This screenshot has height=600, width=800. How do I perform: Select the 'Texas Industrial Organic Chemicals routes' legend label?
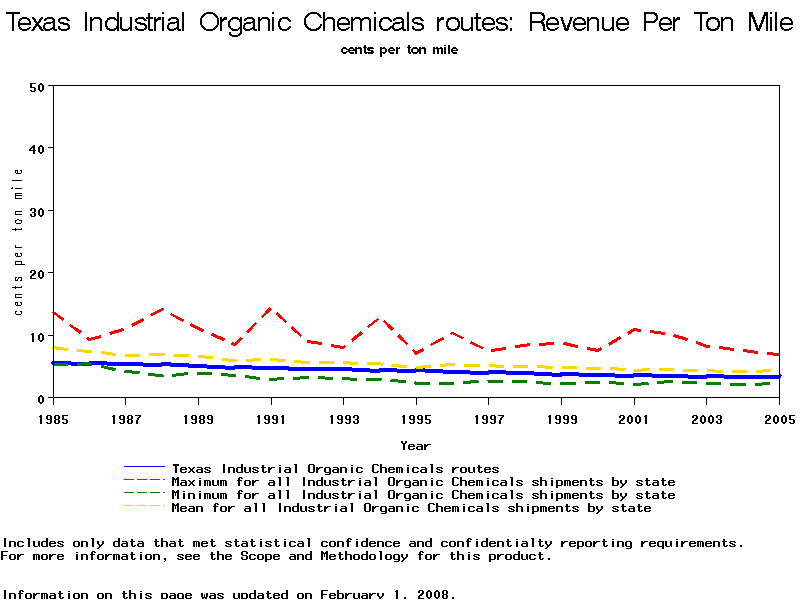coord(335,468)
